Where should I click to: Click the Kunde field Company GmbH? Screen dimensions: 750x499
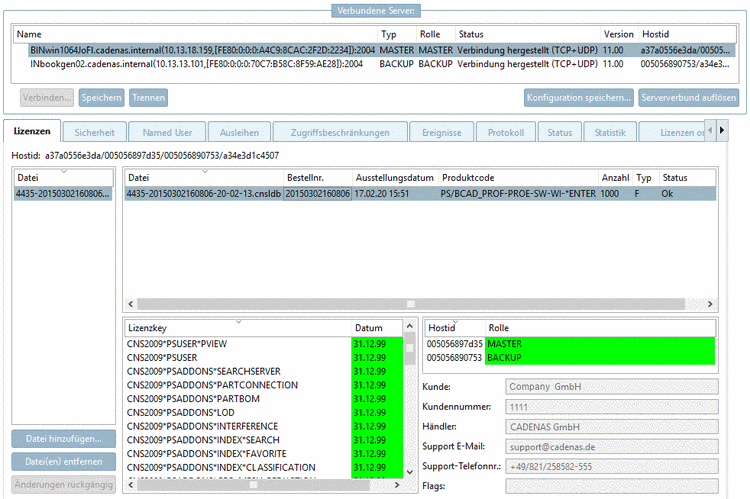point(612,387)
